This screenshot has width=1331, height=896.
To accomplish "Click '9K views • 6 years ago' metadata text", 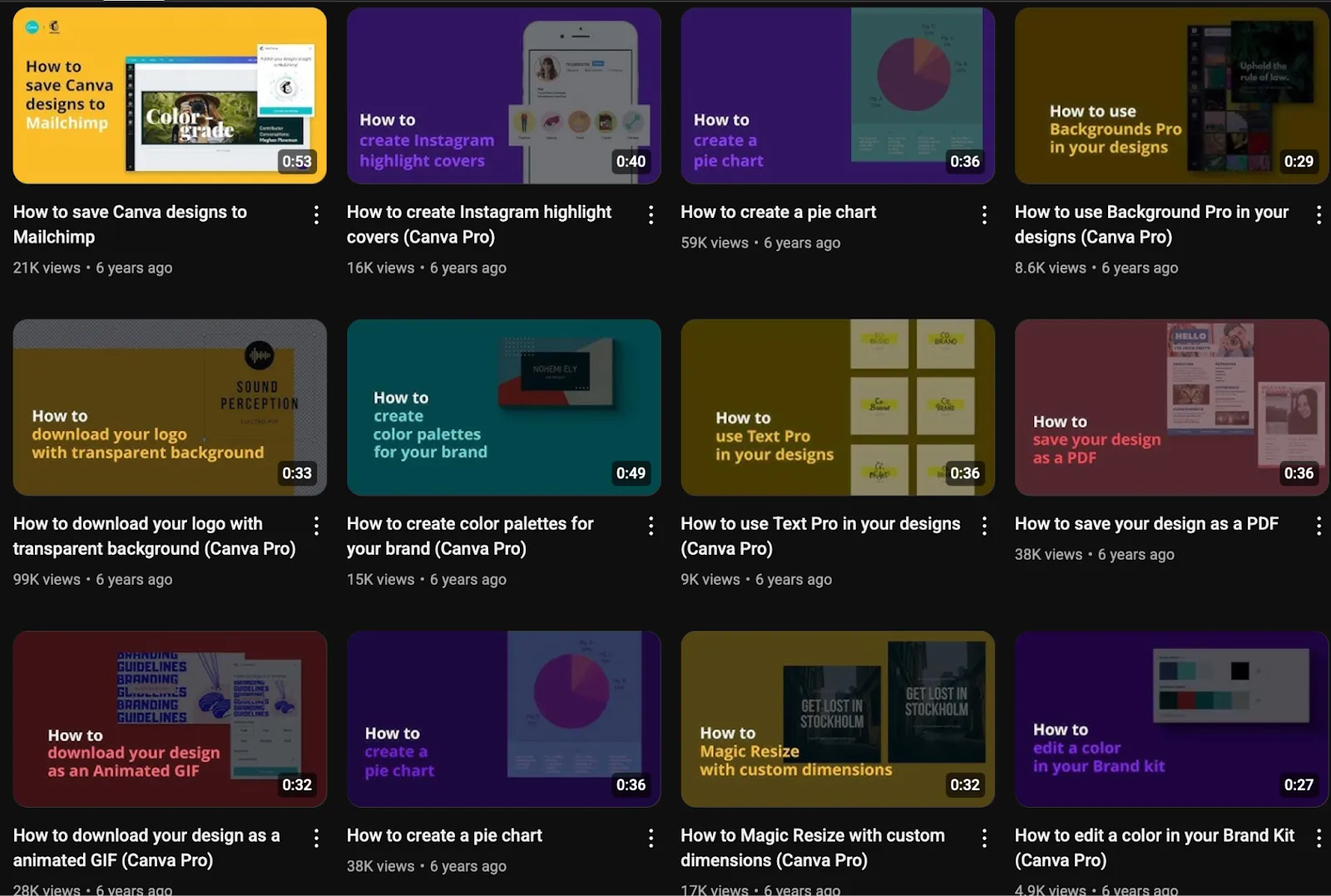I will coord(756,579).
